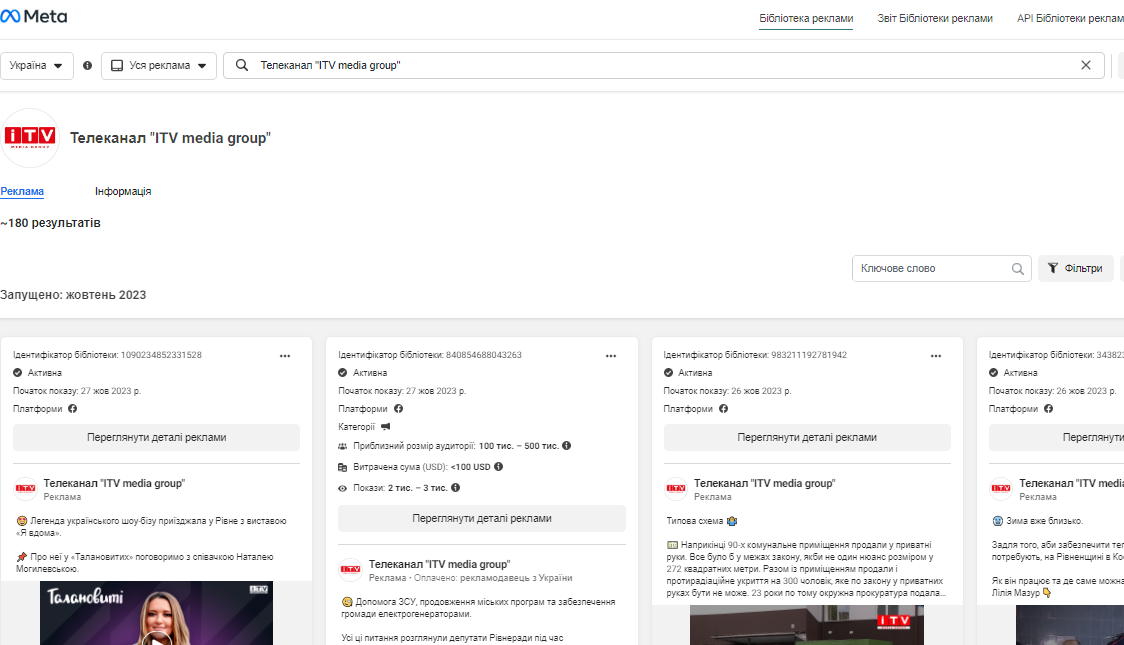The height and width of the screenshot is (645, 1124).
Task: Click the eye icon next to Покази
Action: point(343,488)
